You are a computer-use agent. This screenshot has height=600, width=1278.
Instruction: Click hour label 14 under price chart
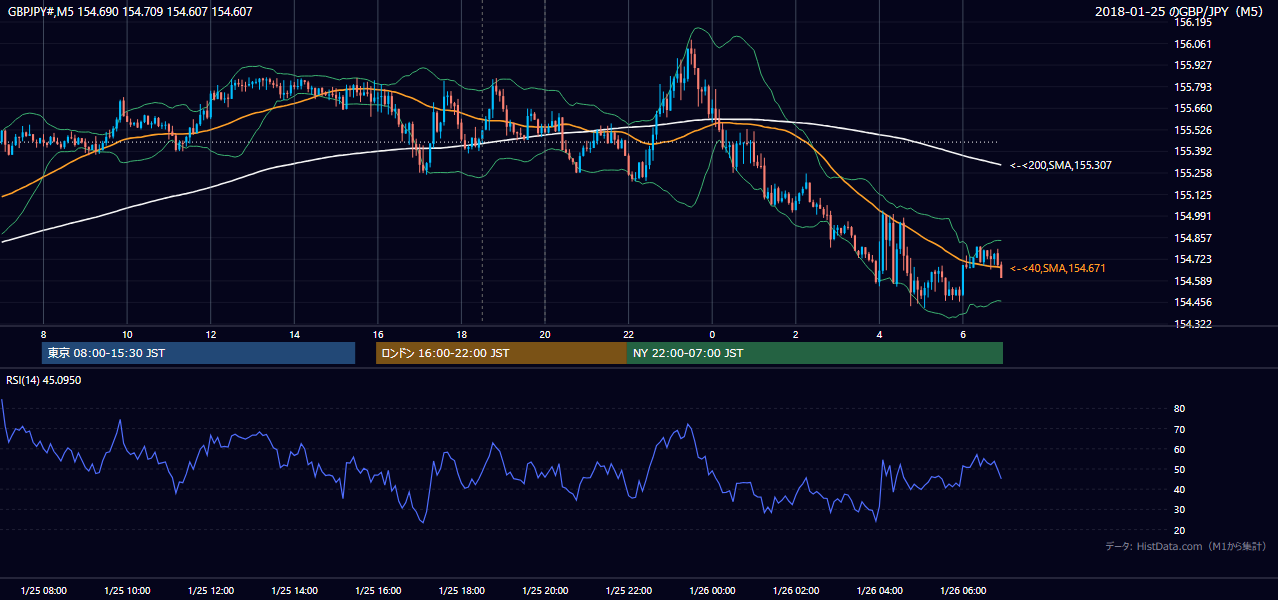(x=294, y=334)
